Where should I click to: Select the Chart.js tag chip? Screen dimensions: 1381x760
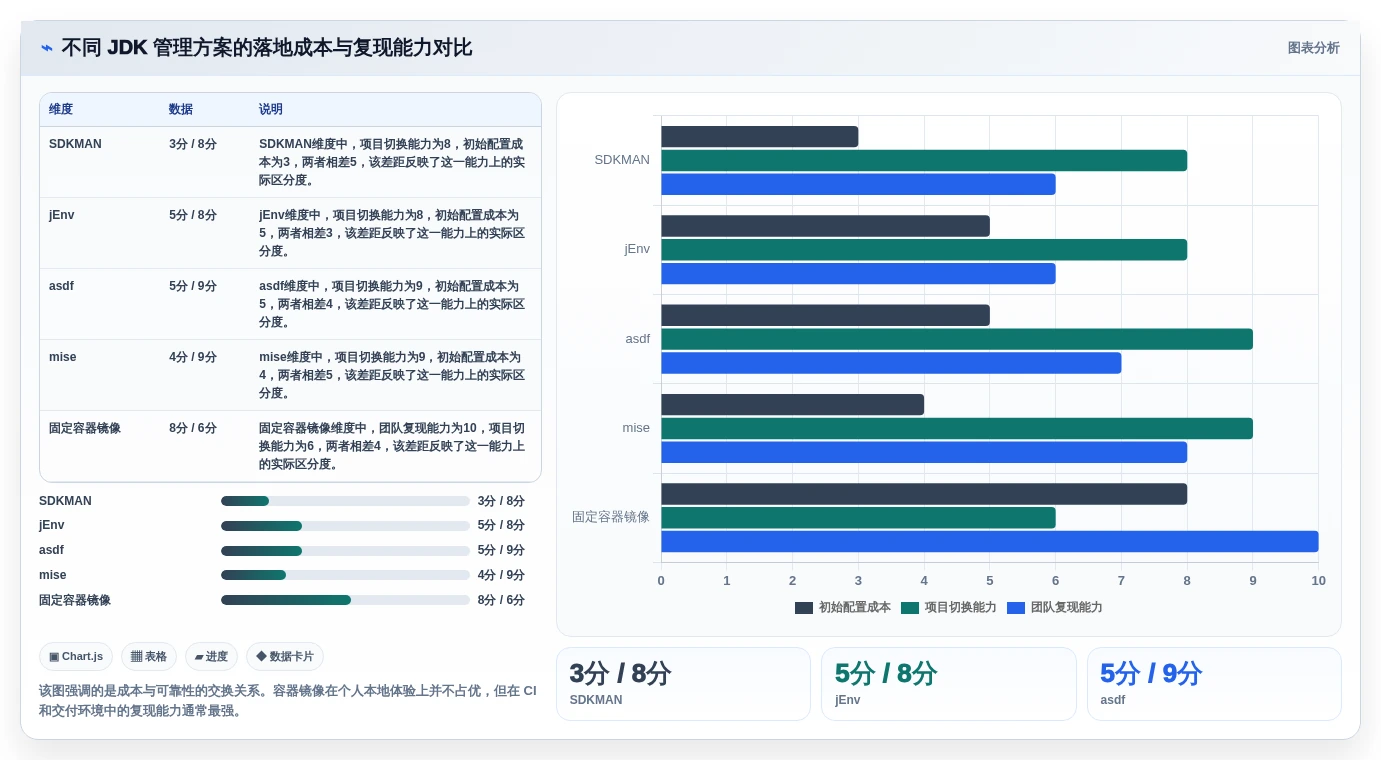pyautogui.click(x=76, y=656)
